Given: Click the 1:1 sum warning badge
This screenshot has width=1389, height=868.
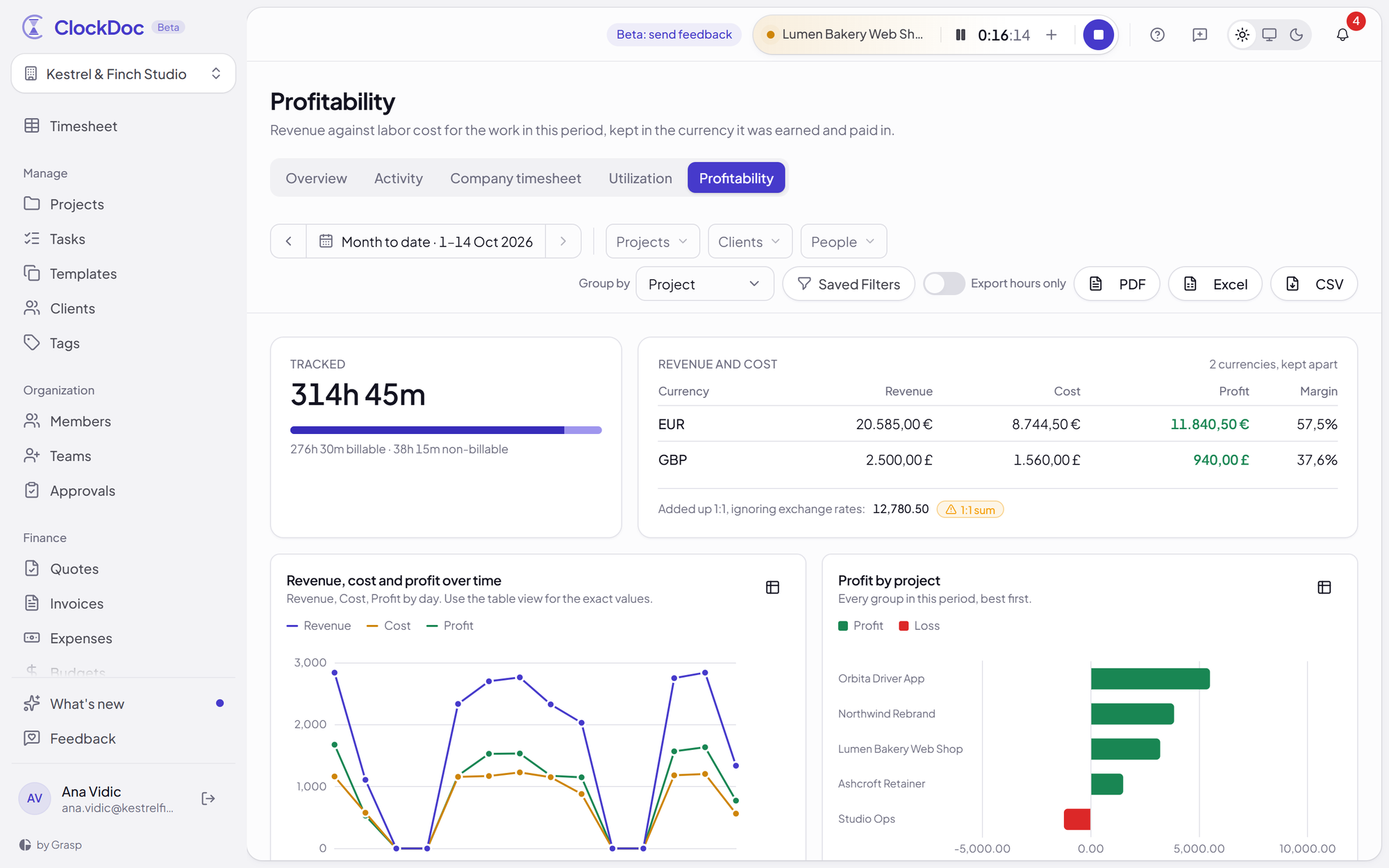Looking at the screenshot, I should pyautogui.click(x=970, y=510).
